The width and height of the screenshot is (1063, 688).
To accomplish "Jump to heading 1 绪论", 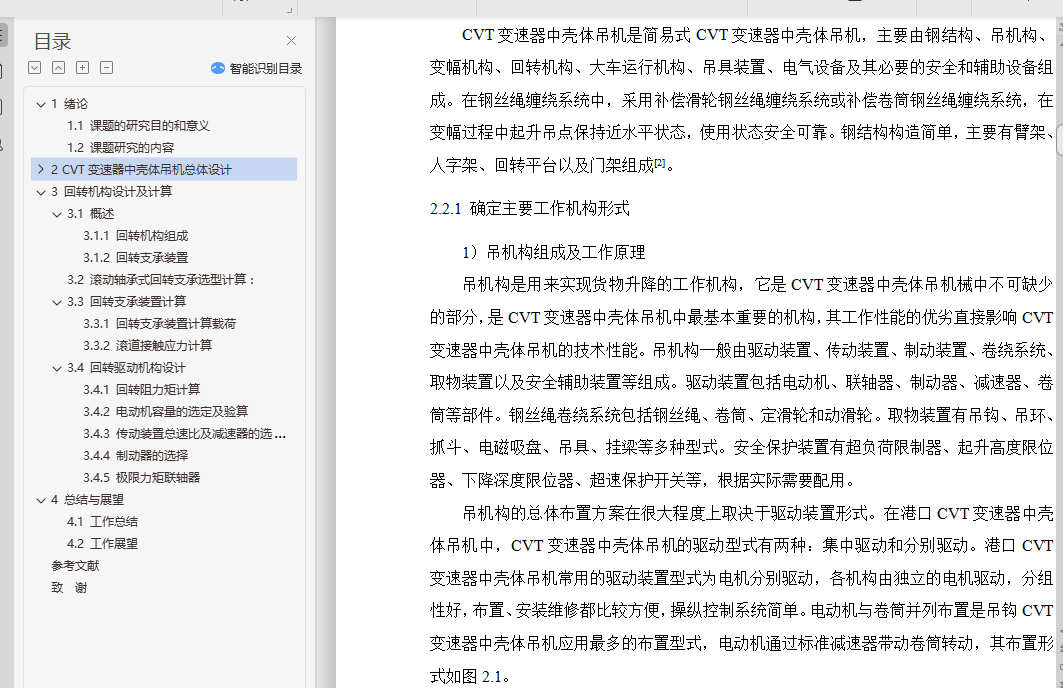I will [x=69, y=104].
